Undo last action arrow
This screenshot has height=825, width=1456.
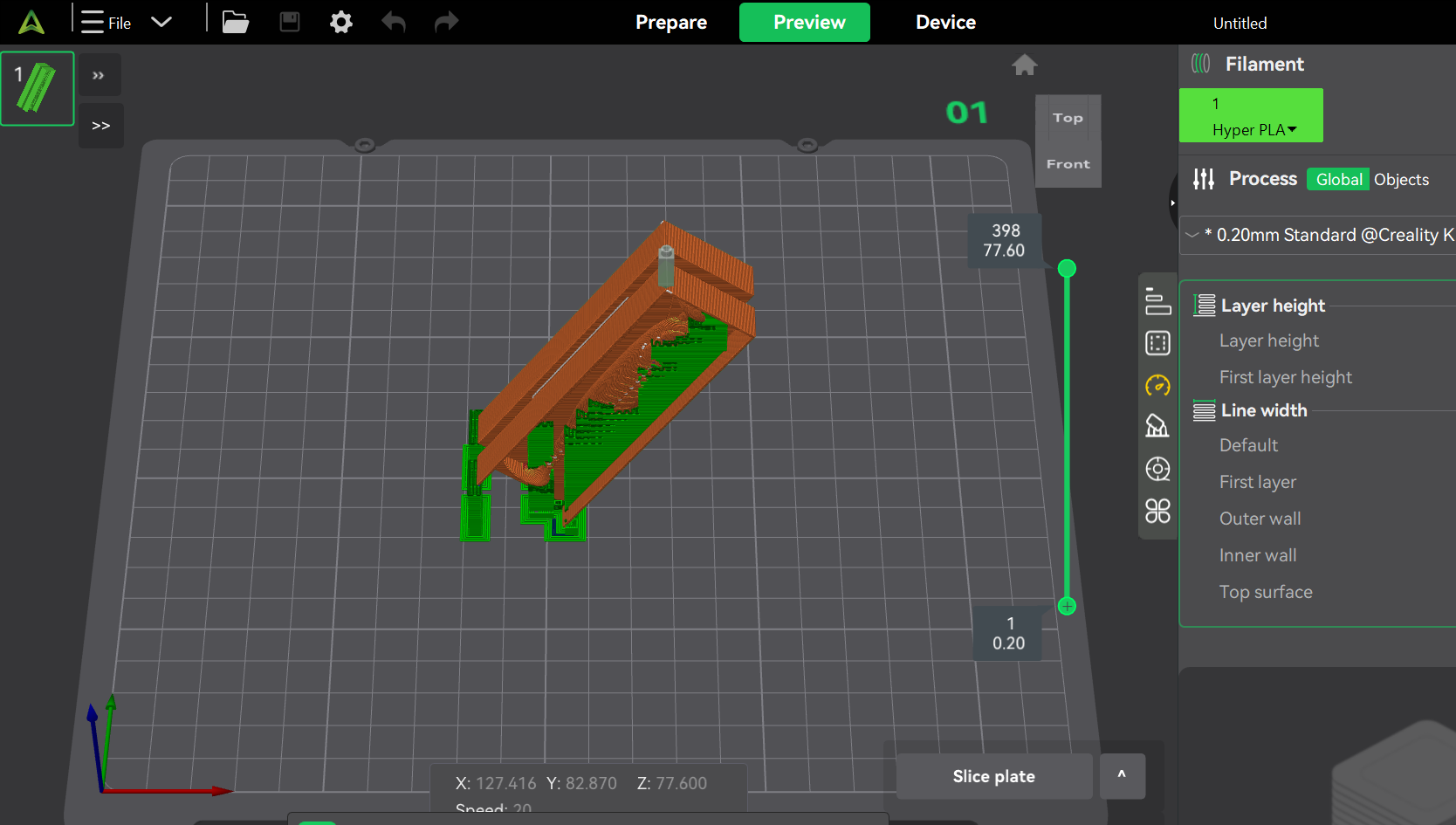click(x=394, y=22)
